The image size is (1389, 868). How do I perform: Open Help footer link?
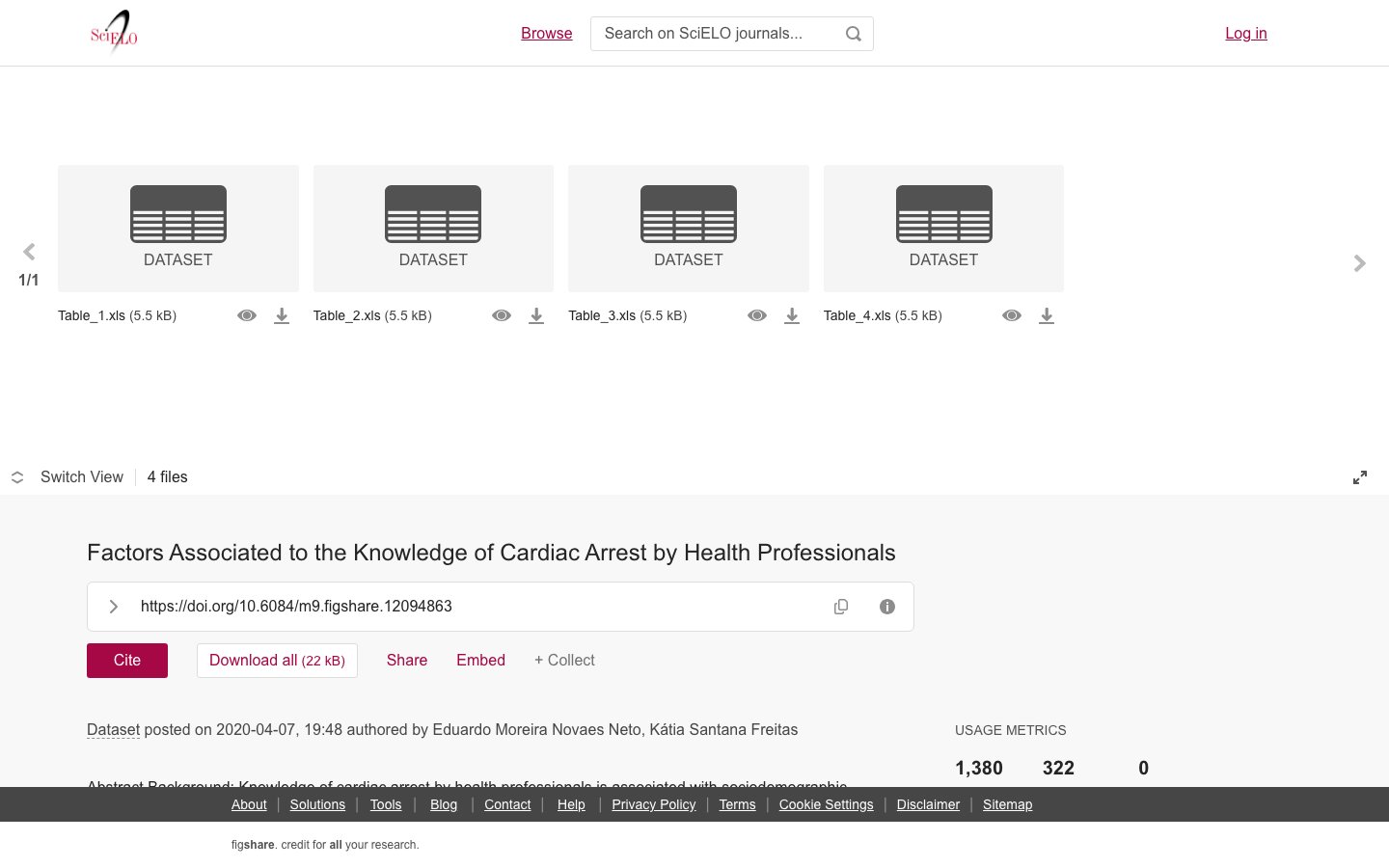tap(571, 804)
